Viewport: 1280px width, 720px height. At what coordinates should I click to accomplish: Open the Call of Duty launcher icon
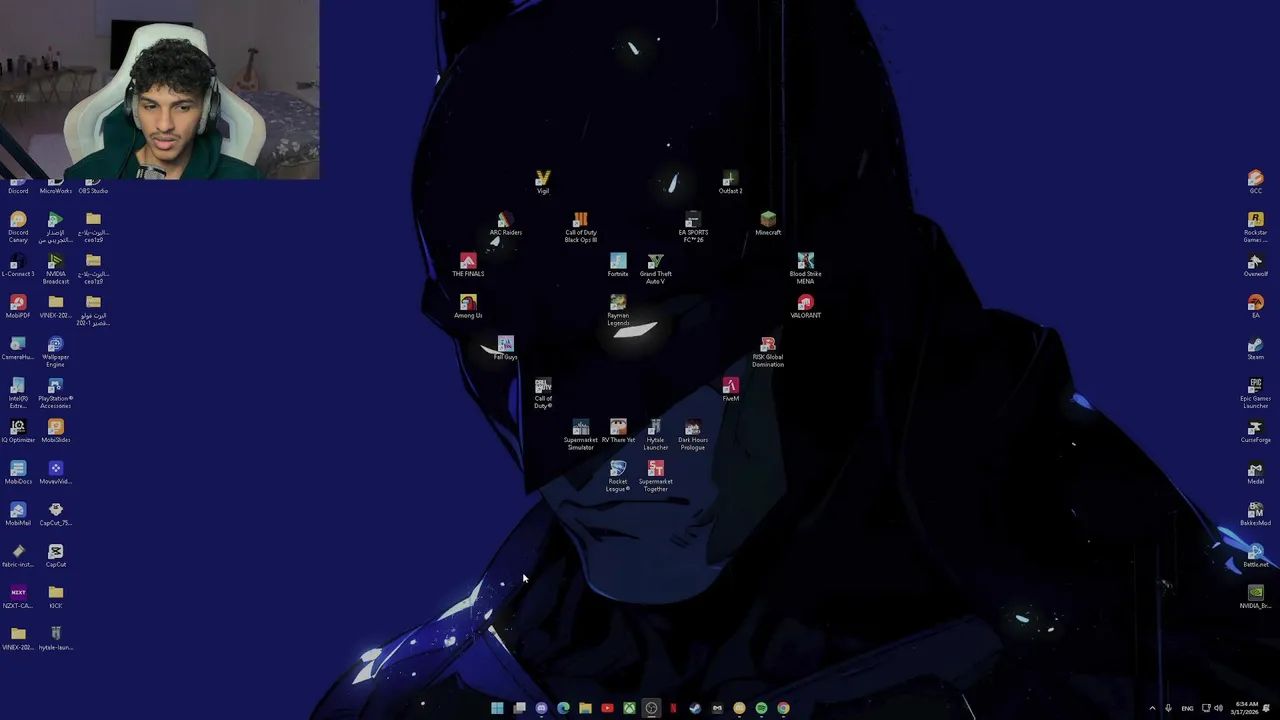(543, 393)
